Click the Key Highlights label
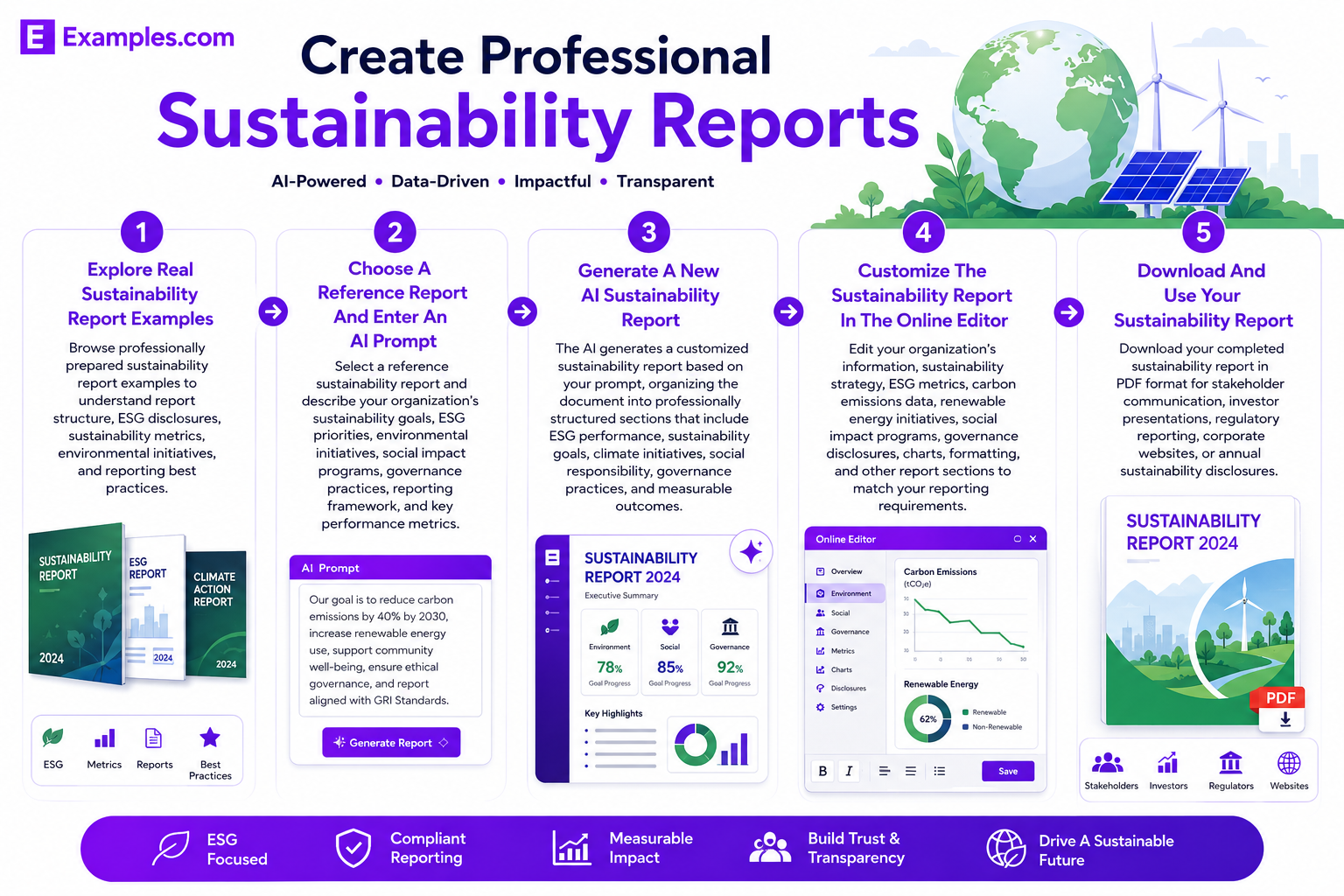The width and height of the screenshot is (1344, 896). pos(613,714)
